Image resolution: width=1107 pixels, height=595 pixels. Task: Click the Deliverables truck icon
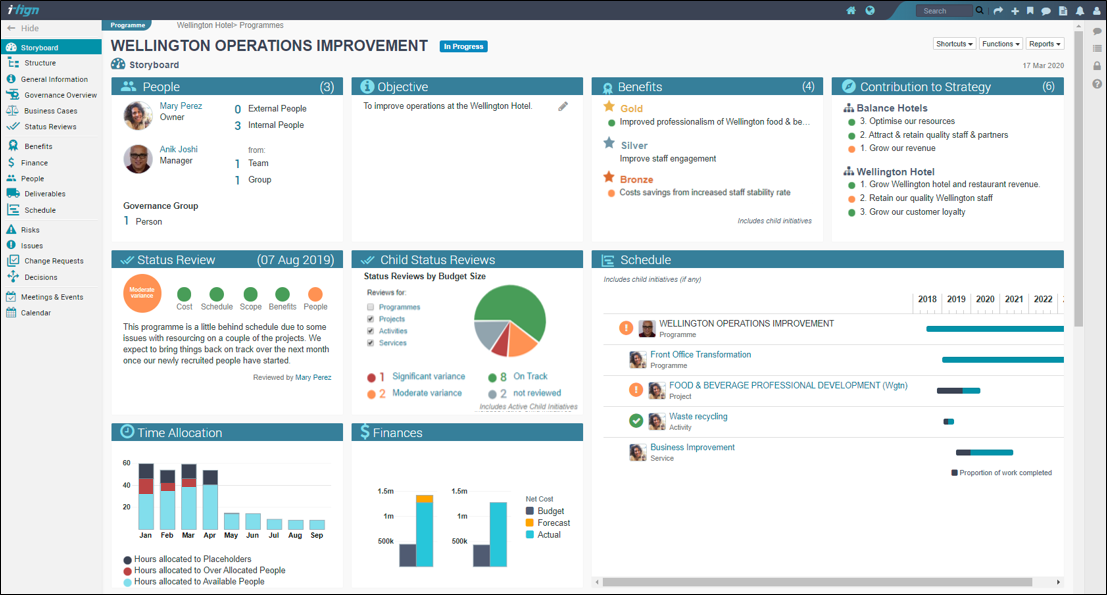[13, 193]
